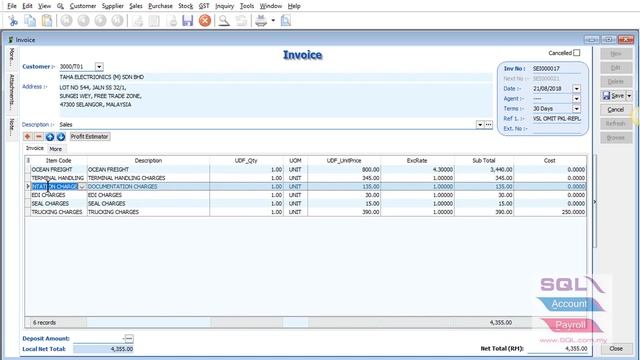Click the Ext. No input field
This screenshot has height=360, width=640.
[x=556, y=129]
